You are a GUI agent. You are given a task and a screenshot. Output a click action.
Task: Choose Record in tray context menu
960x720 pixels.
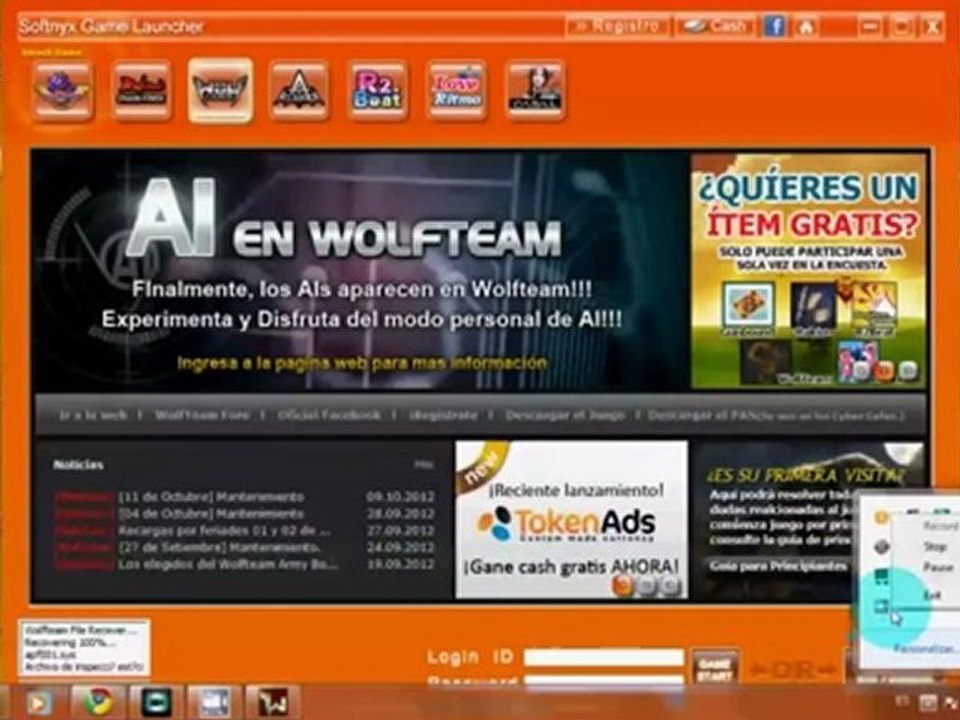click(940, 526)
